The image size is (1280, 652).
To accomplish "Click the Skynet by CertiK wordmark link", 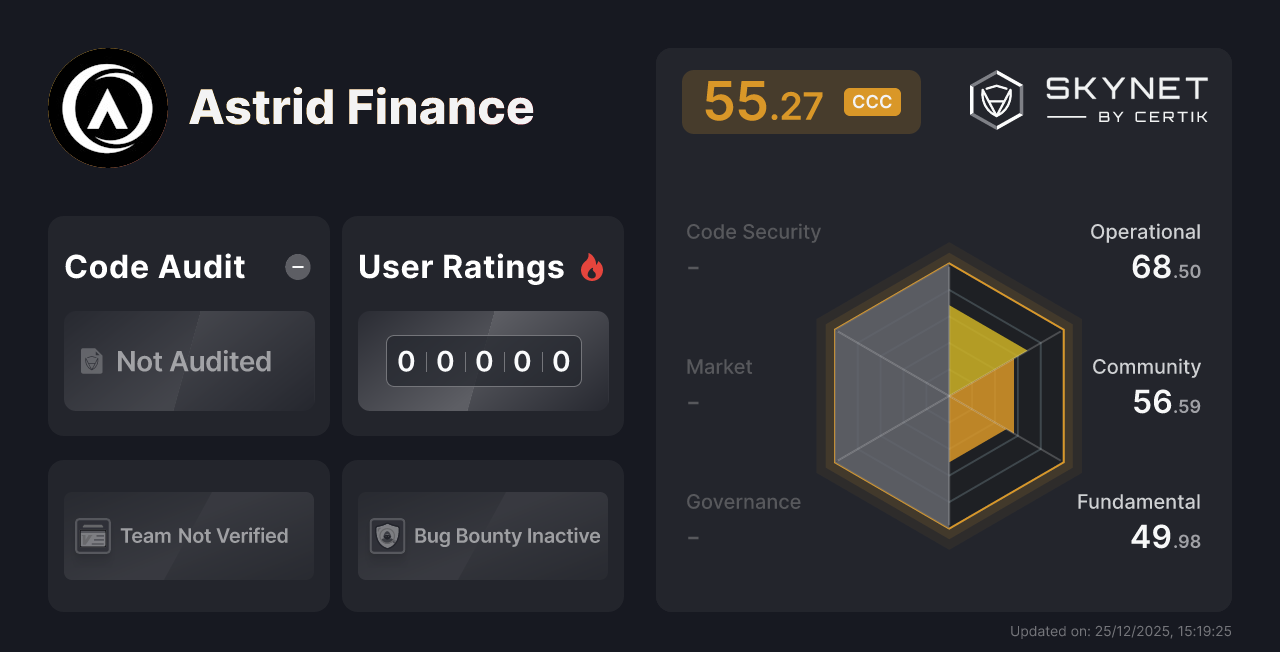I will [1125, 99].
